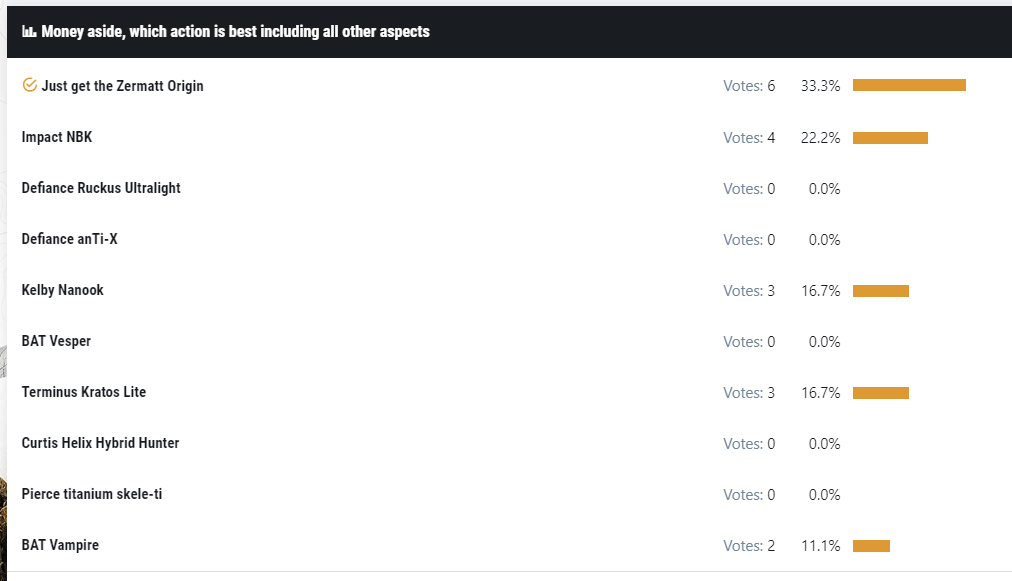This screenshot has height=581, width=1012.
Task: Click '16.7%' in the Terminus Kratos Lite row
Action: 820,392
